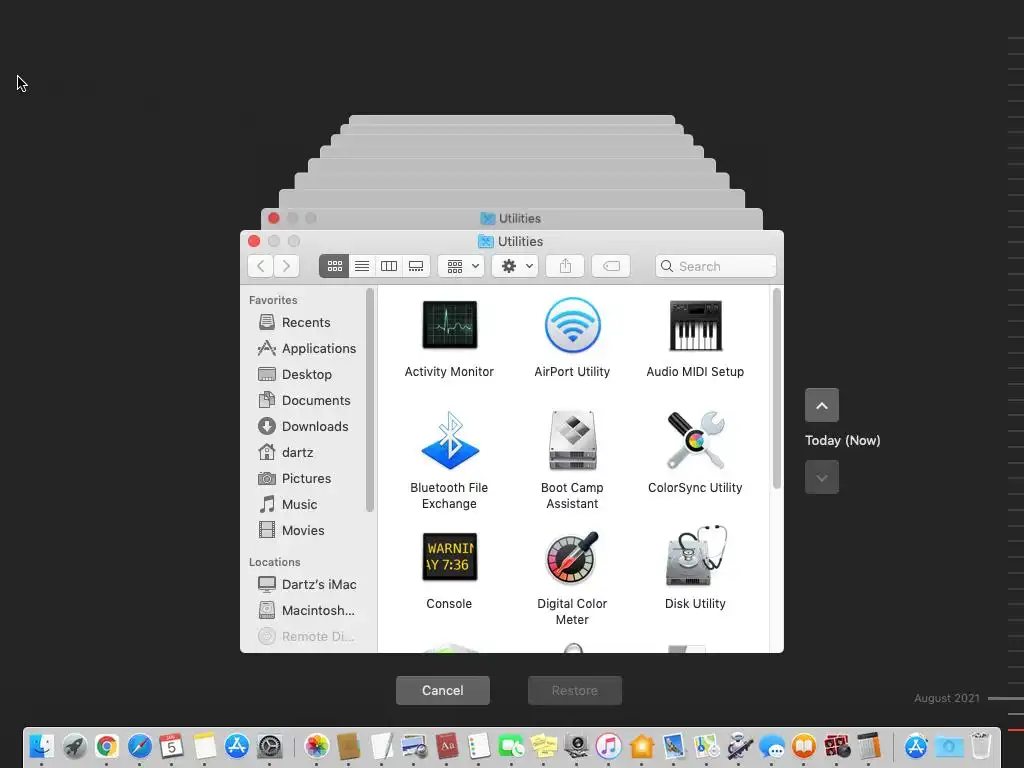This screenshot has height=768, width=1024.
Task: Select the Disk Utility icon
Action: point(696,556)
